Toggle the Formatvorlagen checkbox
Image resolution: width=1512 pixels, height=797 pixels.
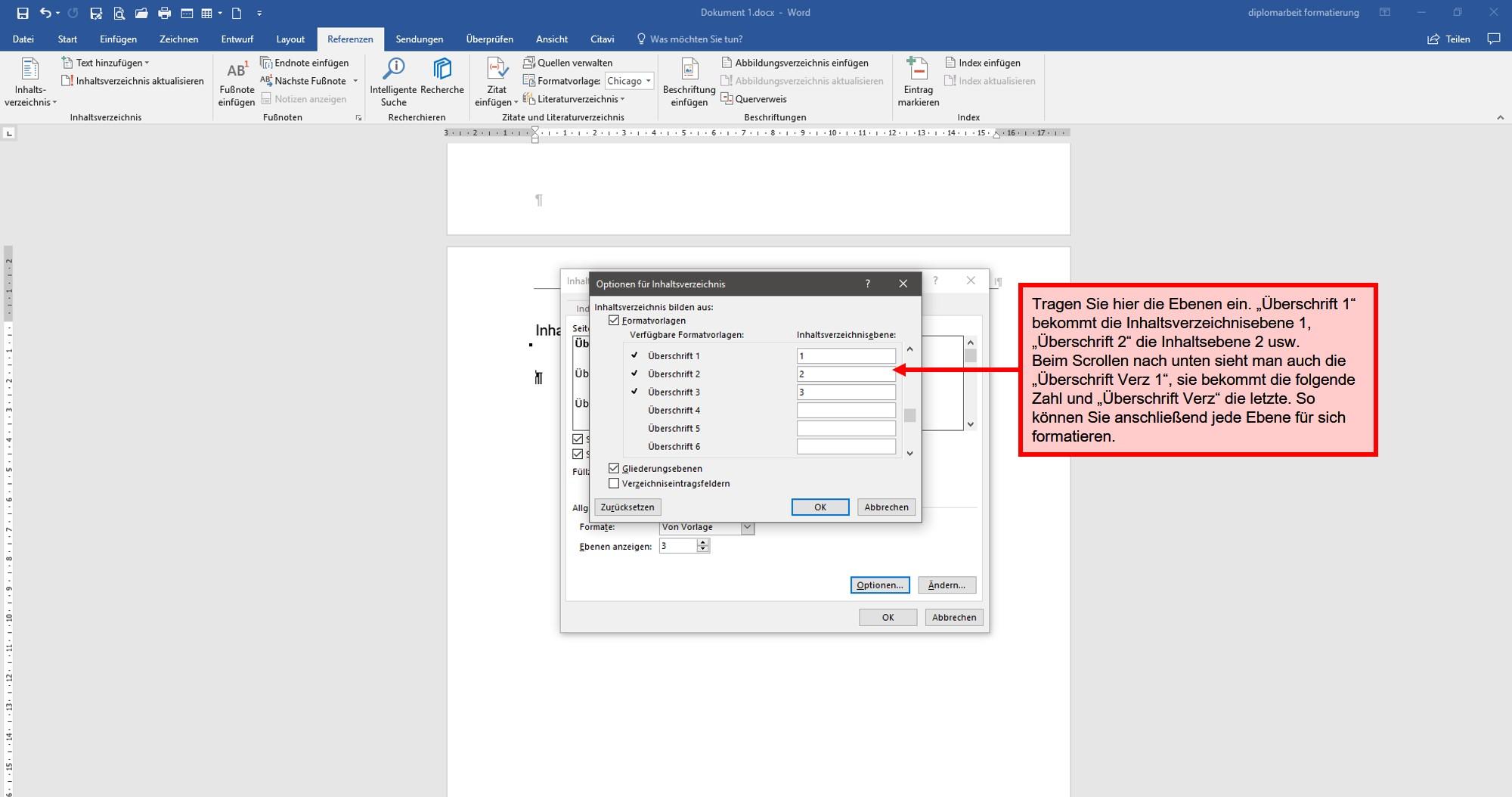614,321
